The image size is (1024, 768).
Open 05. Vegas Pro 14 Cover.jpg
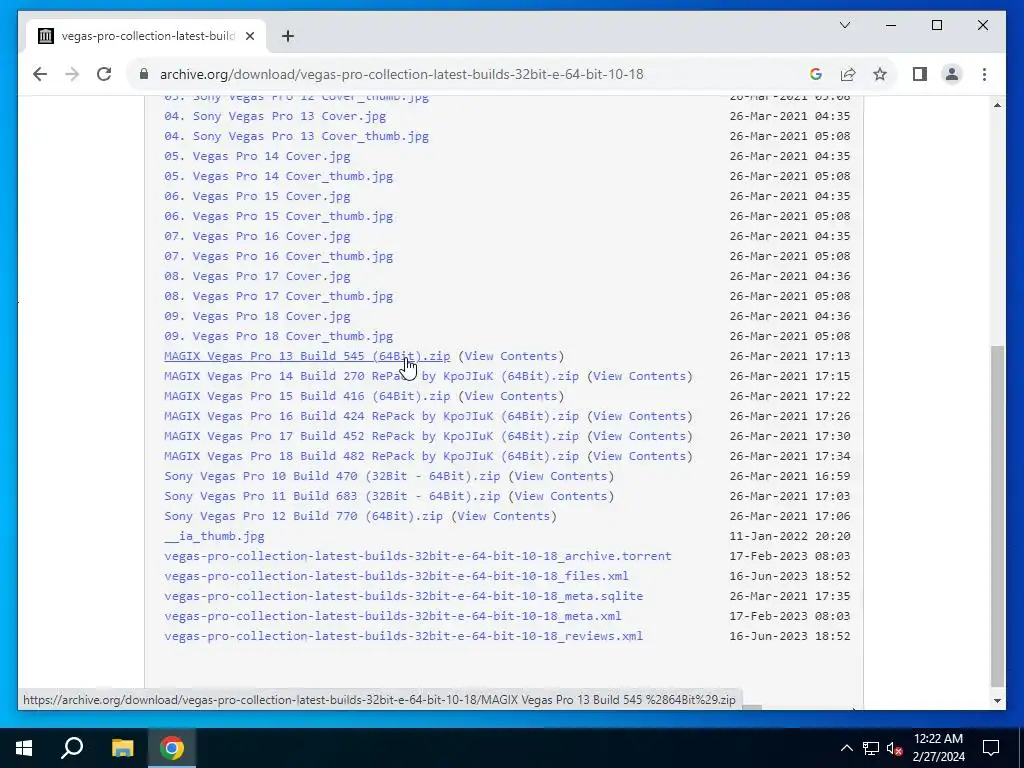click(x=257, y=156)
